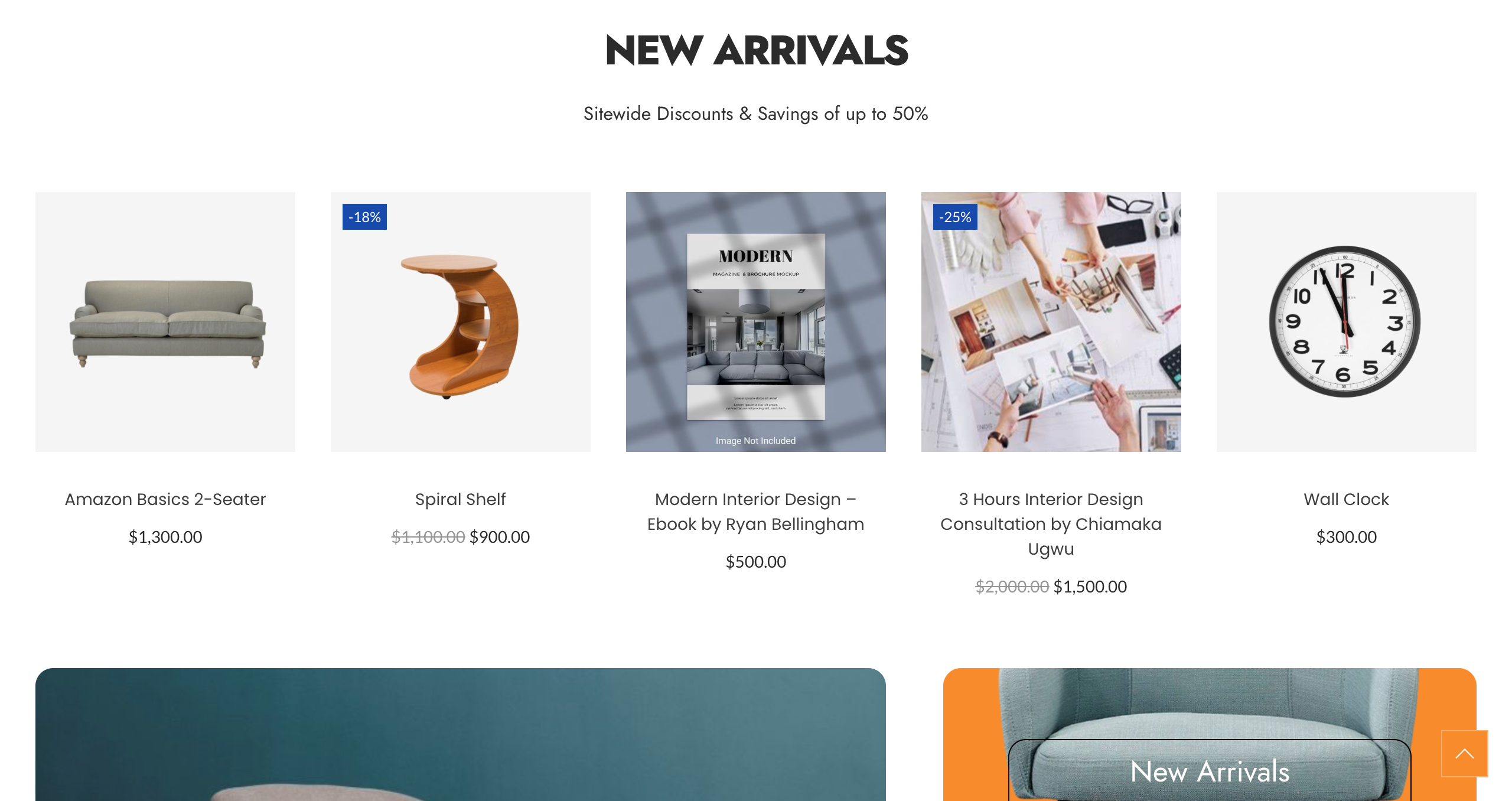Click the NEW ARRIVALS section heading
The height and width of the screenshot is (801, 1512).
pos(756,50)
